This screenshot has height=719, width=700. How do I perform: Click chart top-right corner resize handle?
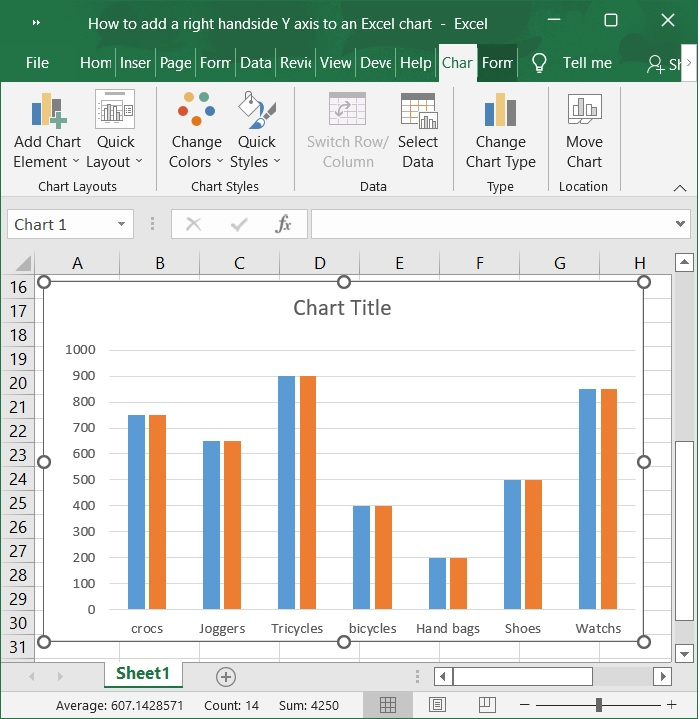click(x=644, y=282)
